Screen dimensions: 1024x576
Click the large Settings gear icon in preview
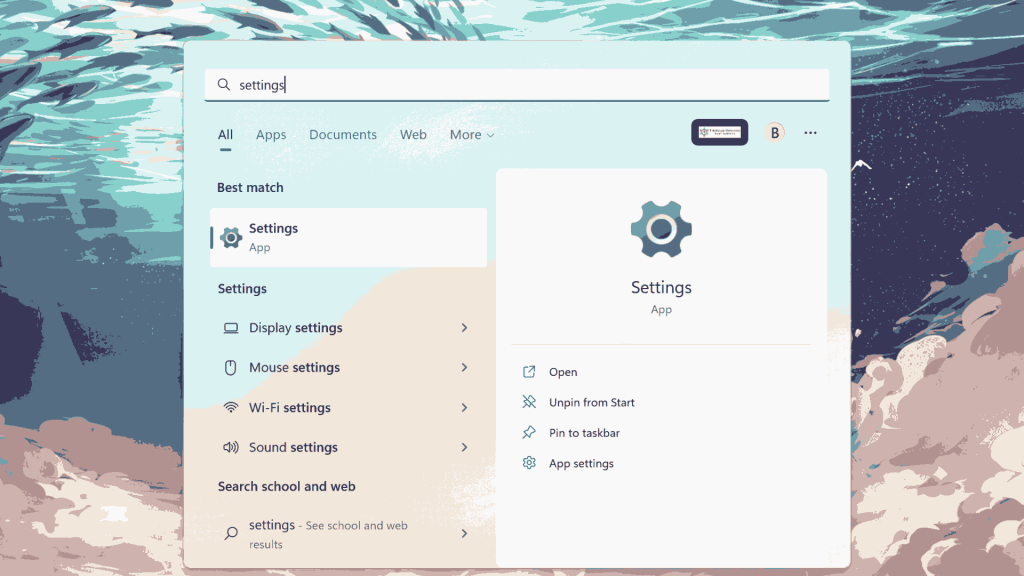[662, 229]
